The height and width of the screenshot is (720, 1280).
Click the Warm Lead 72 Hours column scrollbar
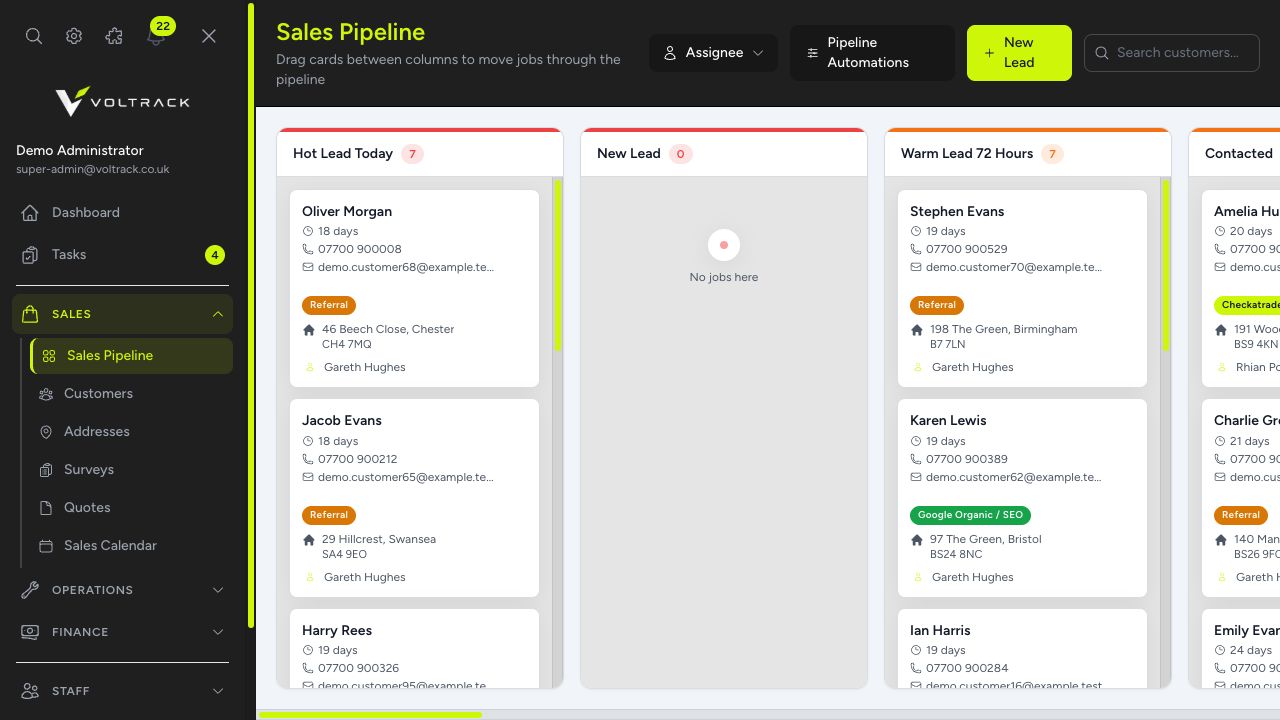click(x=1165, y=264)
